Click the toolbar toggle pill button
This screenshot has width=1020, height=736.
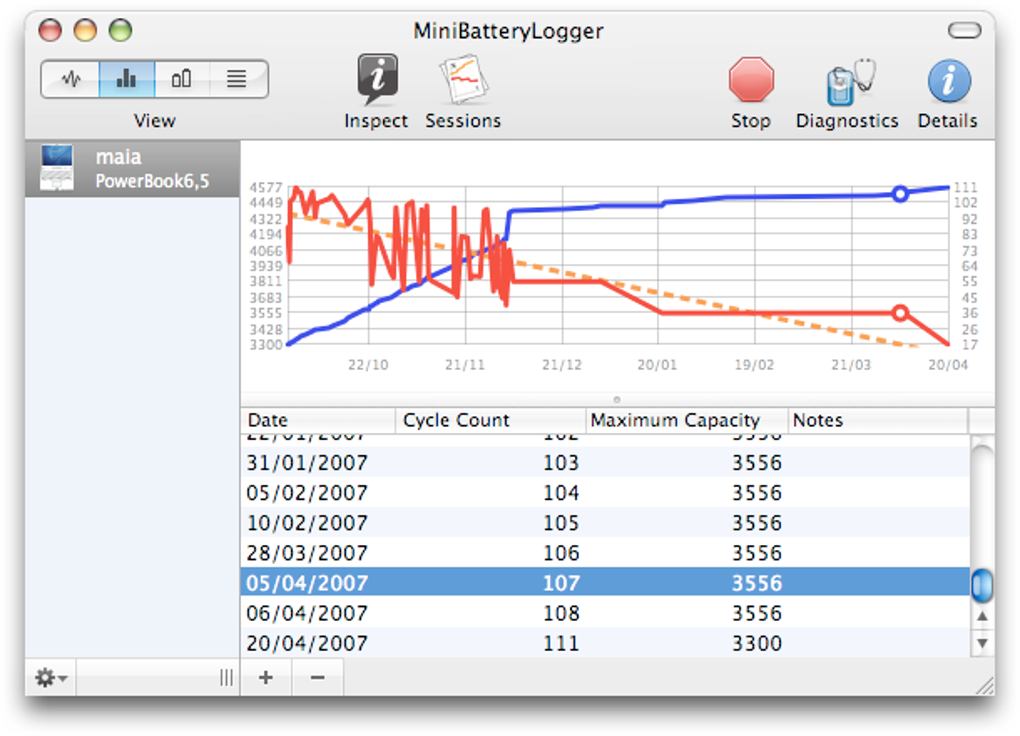pos(964,30)
